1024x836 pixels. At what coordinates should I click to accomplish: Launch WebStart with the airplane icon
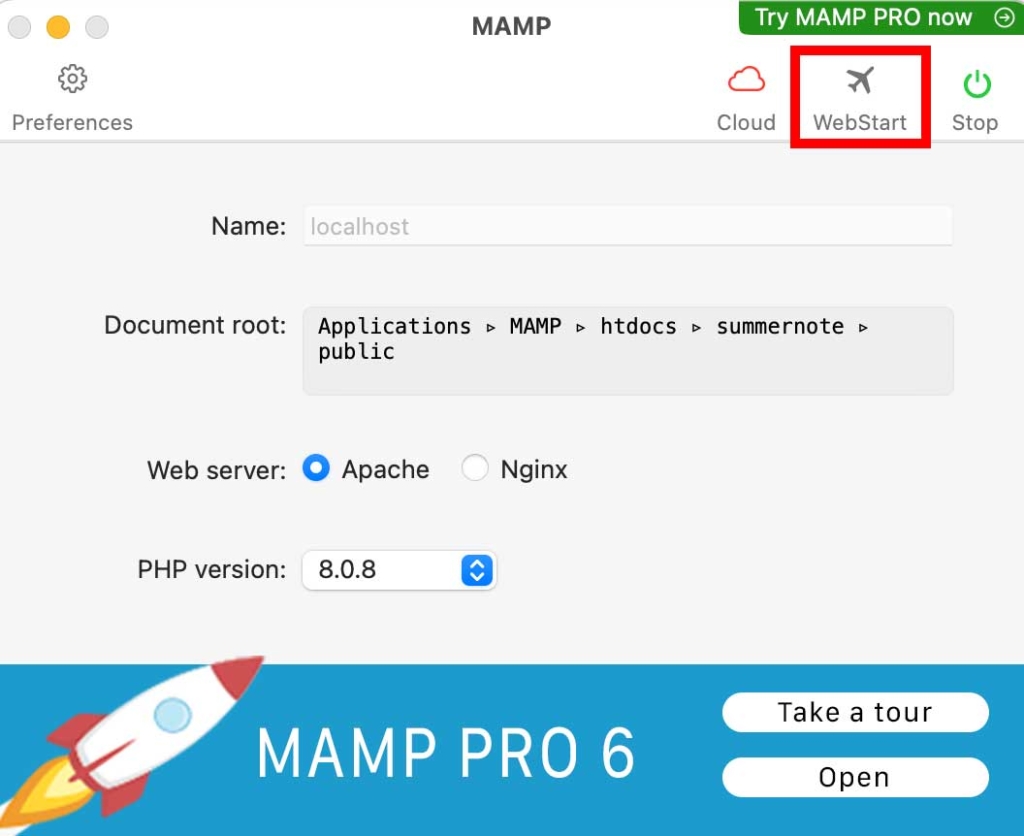860,78
